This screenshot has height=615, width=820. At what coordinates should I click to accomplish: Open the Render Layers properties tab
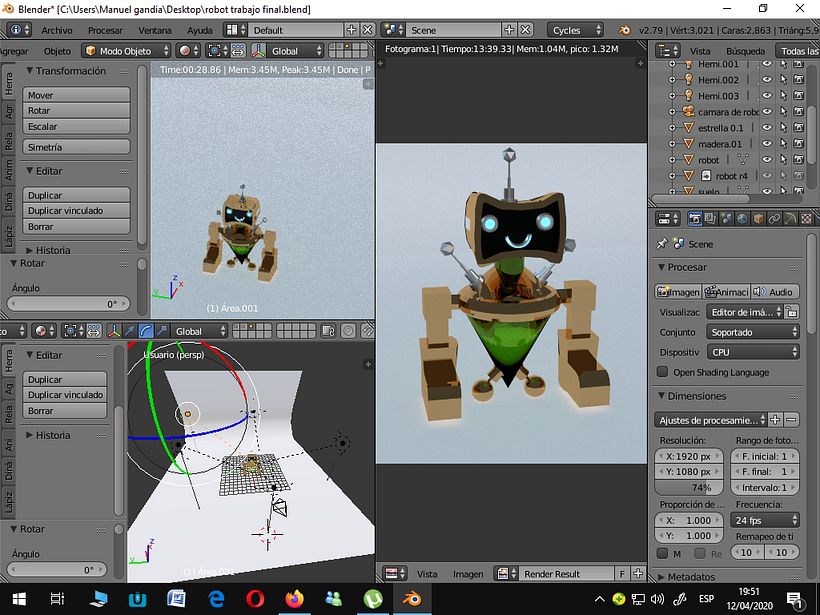tap(710, 218)
